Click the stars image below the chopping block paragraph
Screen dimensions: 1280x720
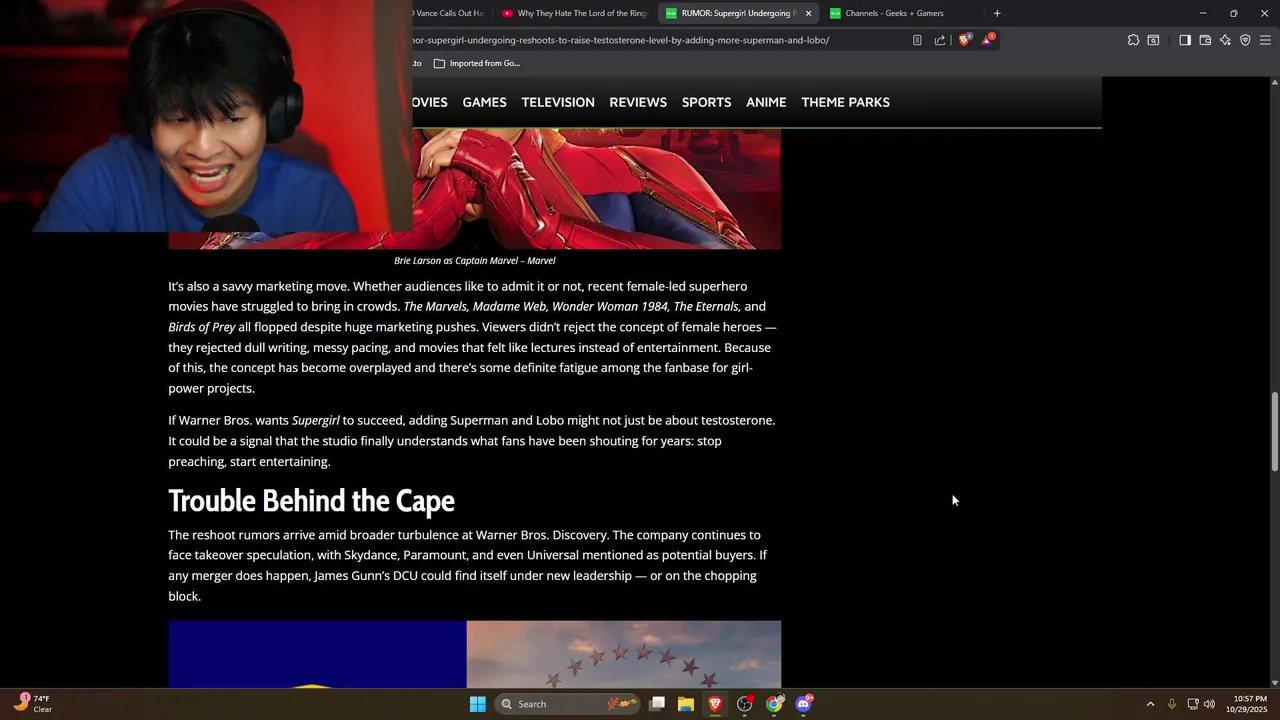click(623, 654)
